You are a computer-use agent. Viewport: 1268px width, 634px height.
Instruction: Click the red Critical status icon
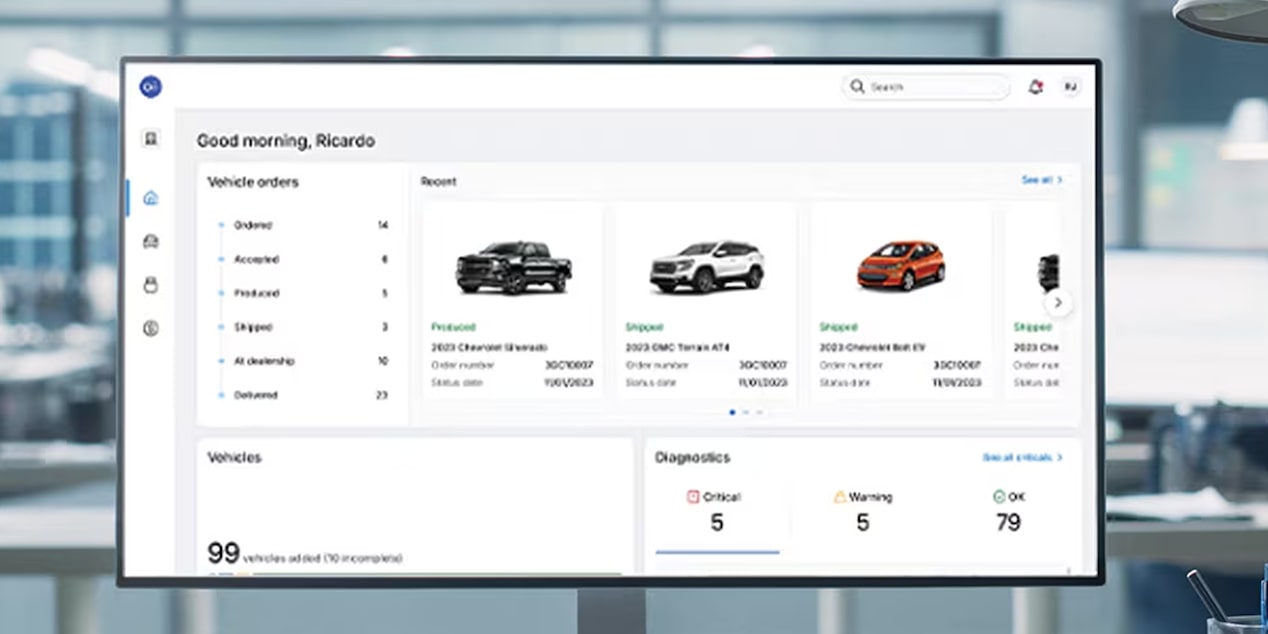coord(693,496)
